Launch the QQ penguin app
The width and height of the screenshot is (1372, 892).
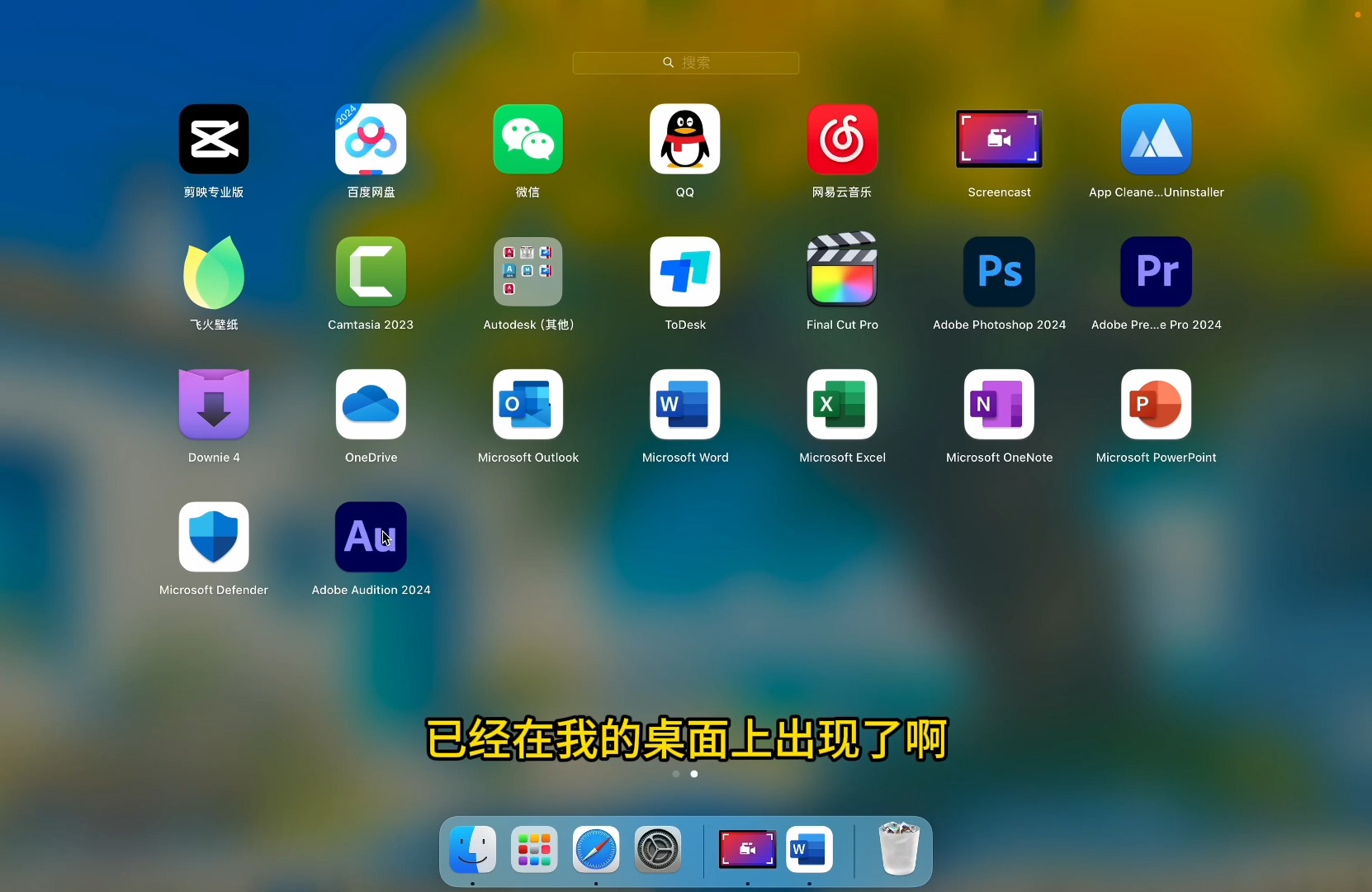[685, 139]
